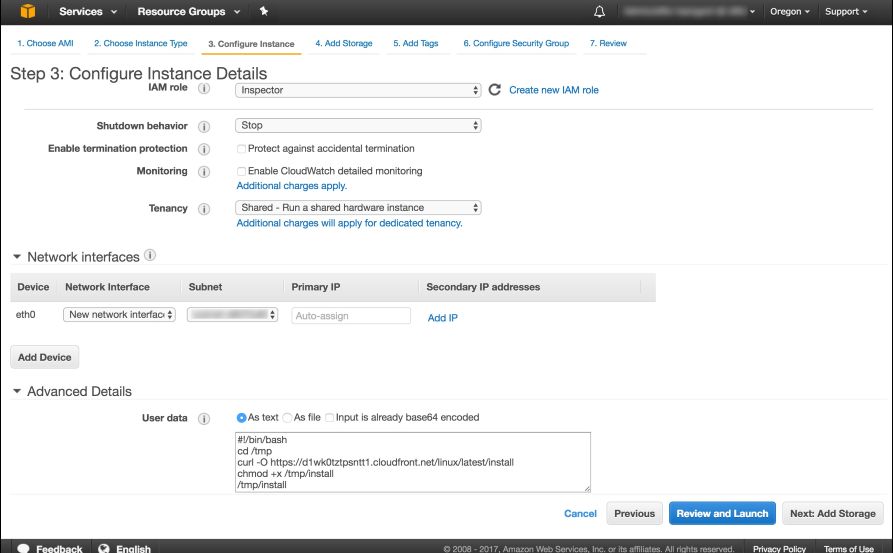
Task: Enable CloudWatch detailed monitoring checkbox
Action: click(241, 171)
